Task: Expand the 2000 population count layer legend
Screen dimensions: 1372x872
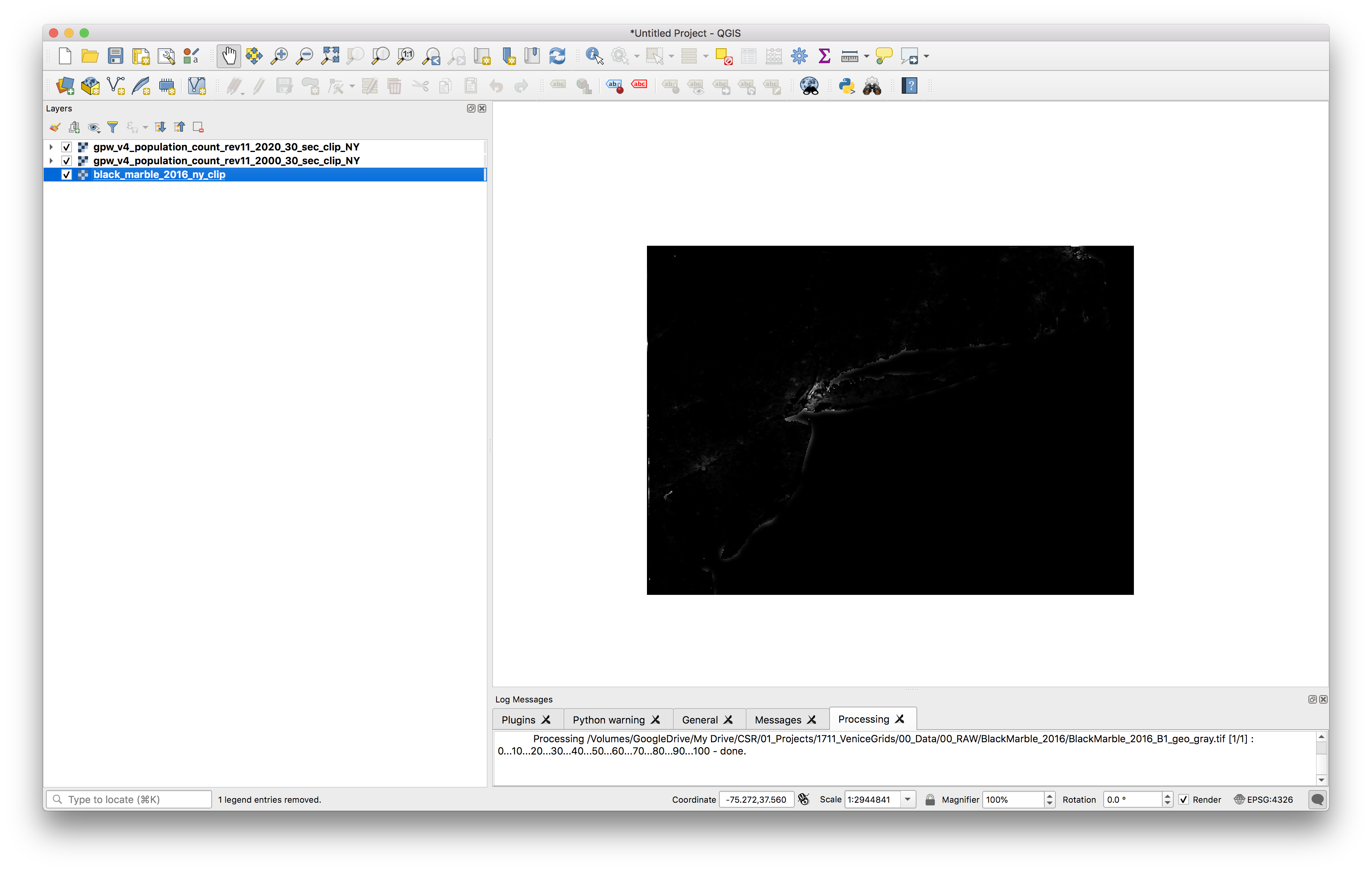Action: 51,161
